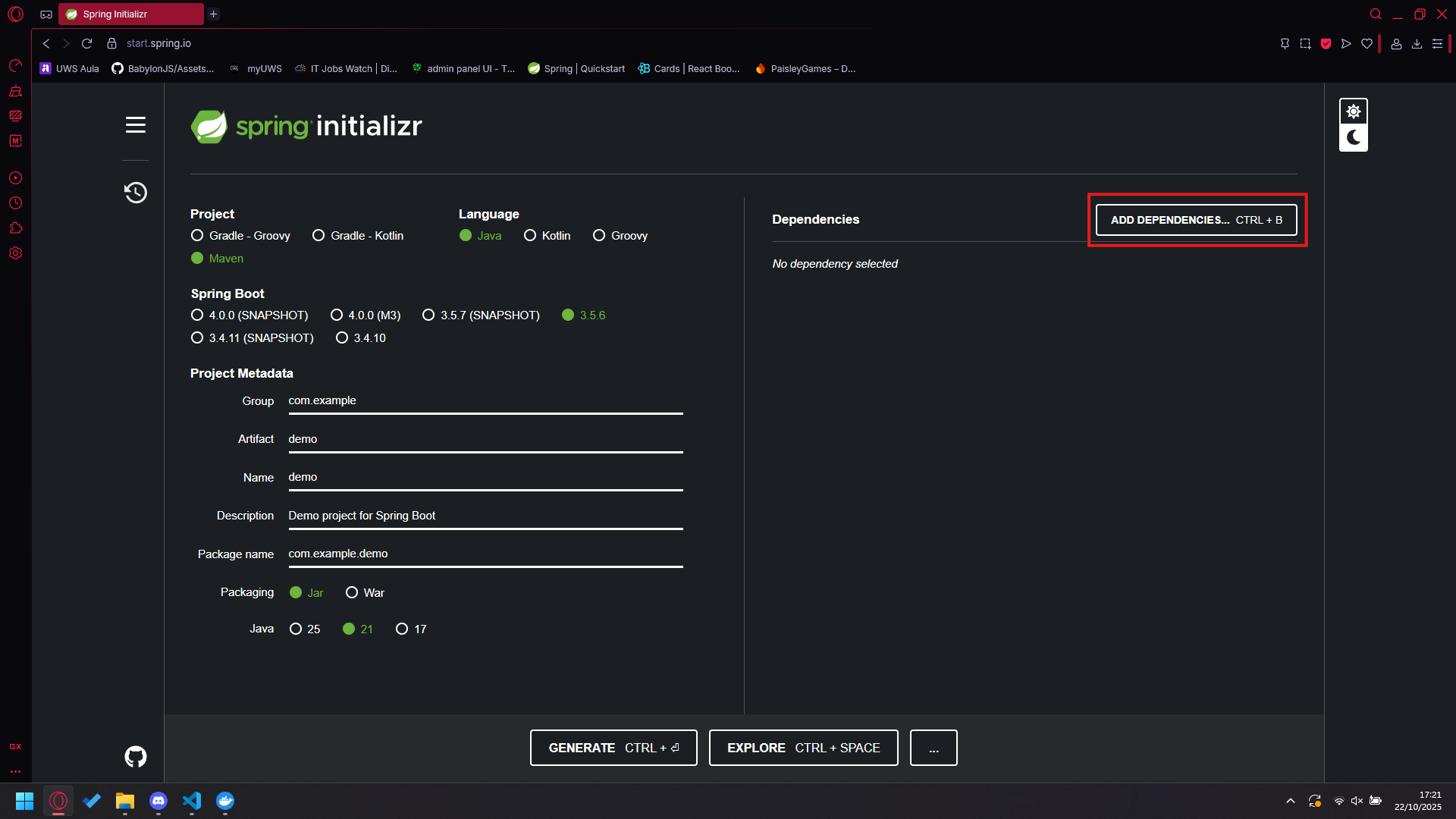Open the Spring | Quickstart bookmark
Image resolution: width=1456 pixels, height=819 pixels.
(x=576, y=69)
